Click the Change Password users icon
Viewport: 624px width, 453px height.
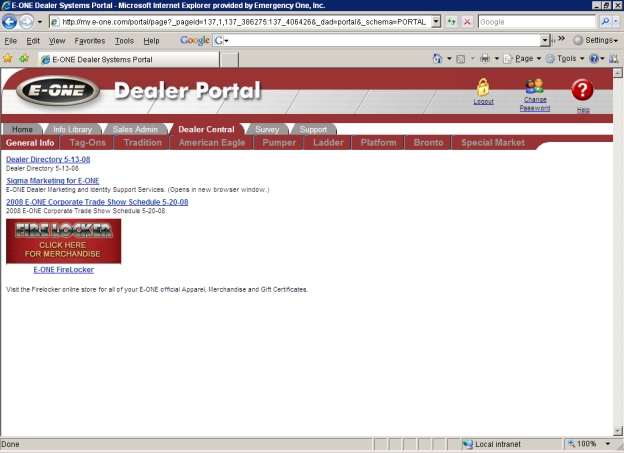[x=534, y=86]
